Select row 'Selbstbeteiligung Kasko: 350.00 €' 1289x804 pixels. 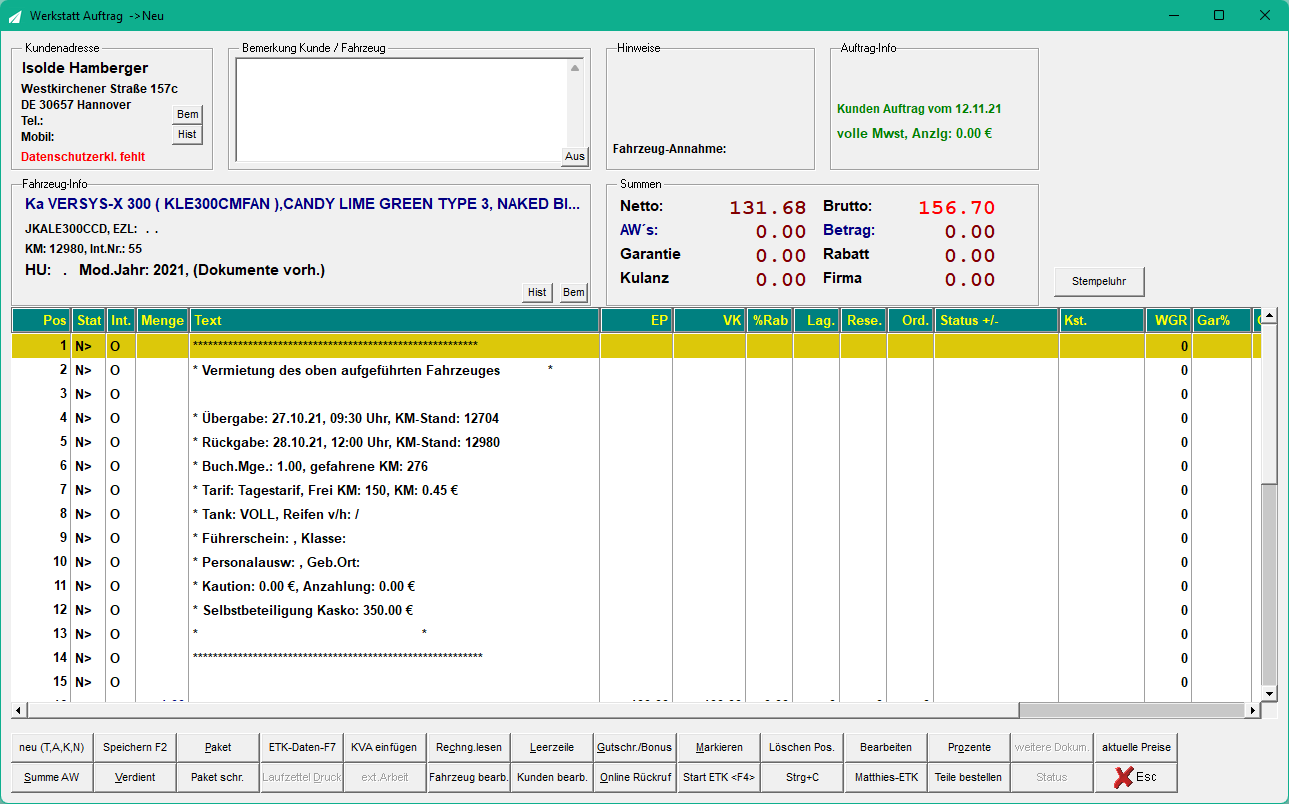(x=636, y=610)
